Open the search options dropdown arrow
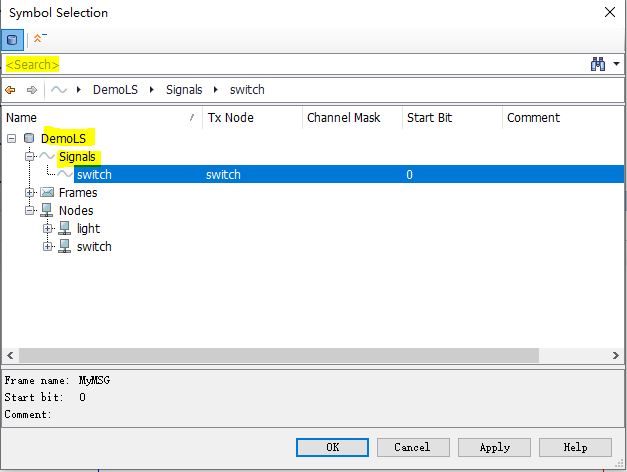The height and width of the screenshot is (472, 627). coord(616,64)
